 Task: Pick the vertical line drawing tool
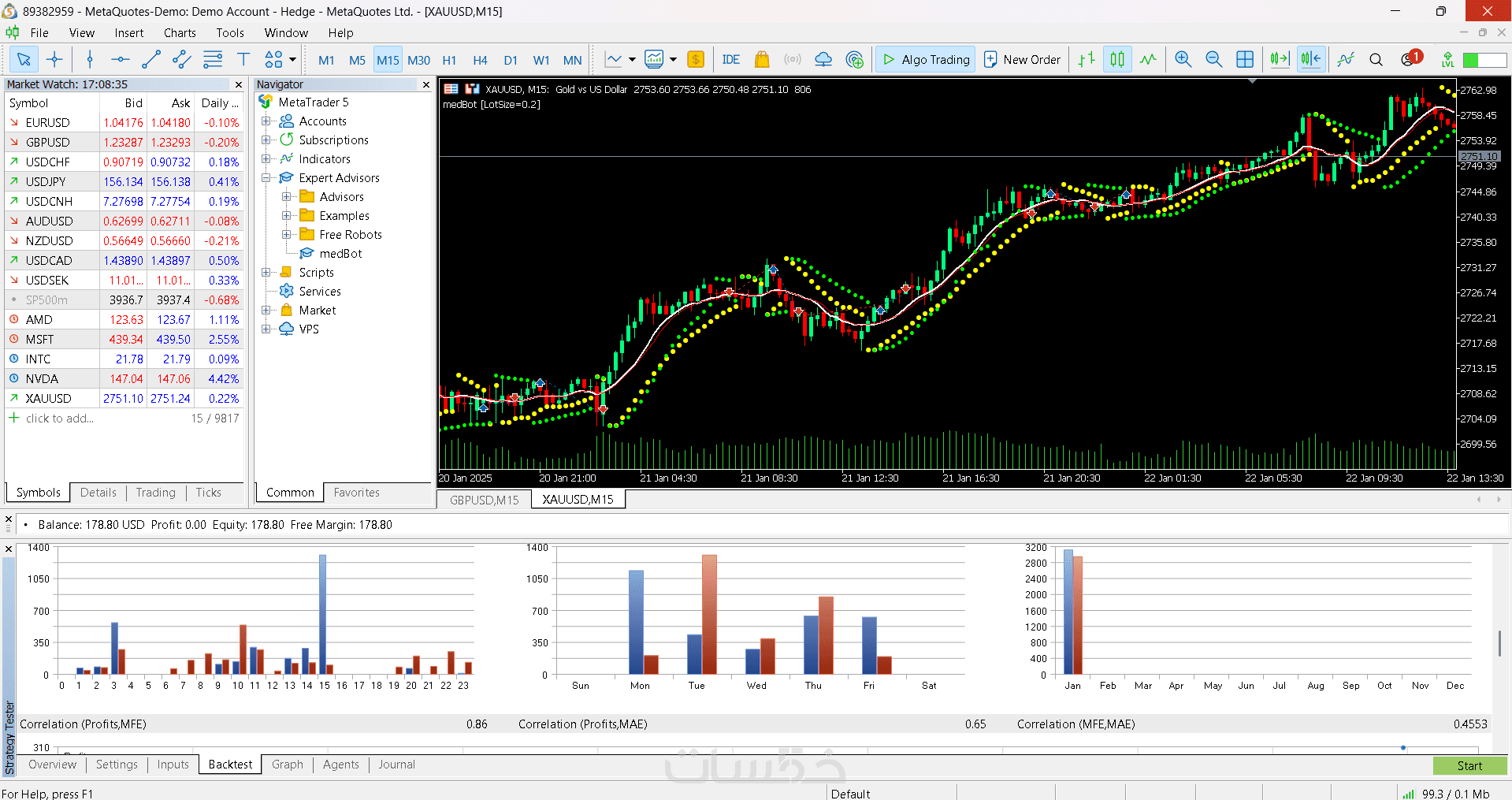pyautogui.click(x=90, y=59)
